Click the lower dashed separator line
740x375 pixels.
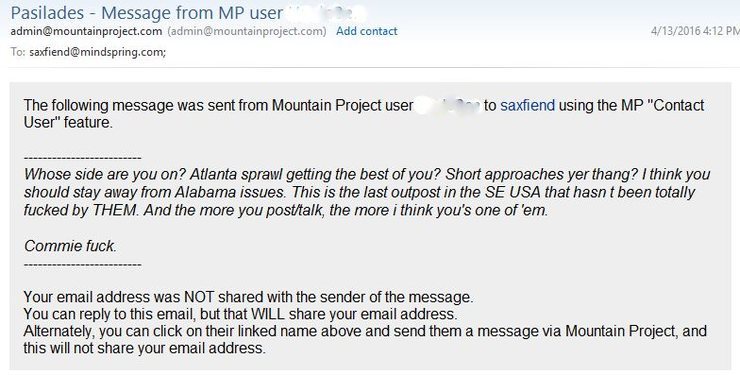[82, 265]
